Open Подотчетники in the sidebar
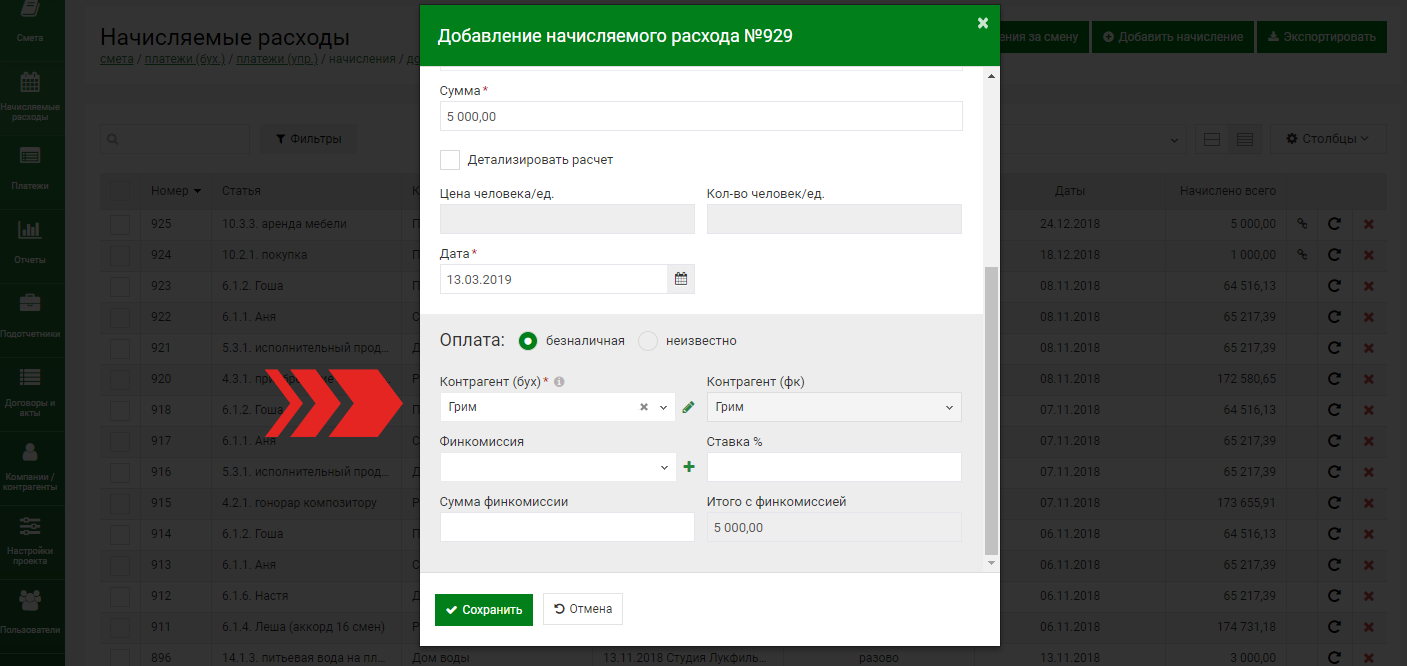The height and width of the screenshot is (666, 1407). click(30, 316)
